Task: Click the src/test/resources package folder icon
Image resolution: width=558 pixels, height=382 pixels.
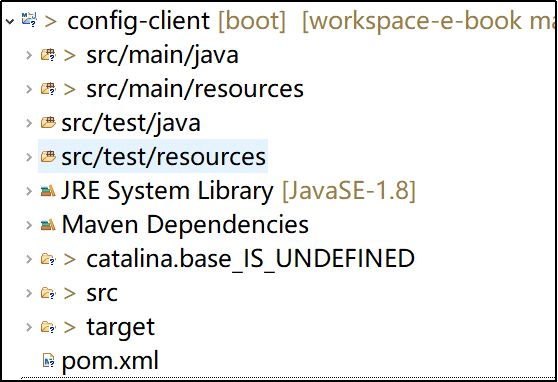Action: [48, 156]
